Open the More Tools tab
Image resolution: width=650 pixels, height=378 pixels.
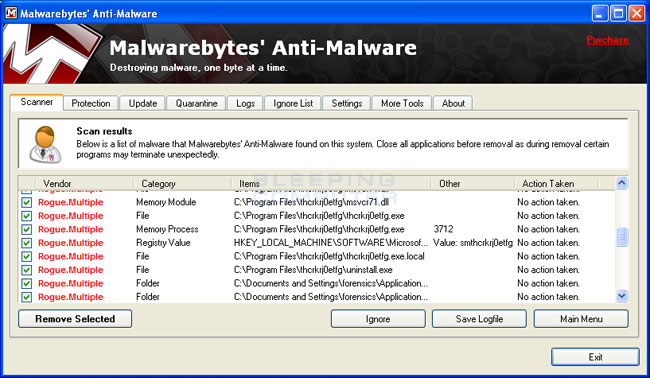point(402,103)
